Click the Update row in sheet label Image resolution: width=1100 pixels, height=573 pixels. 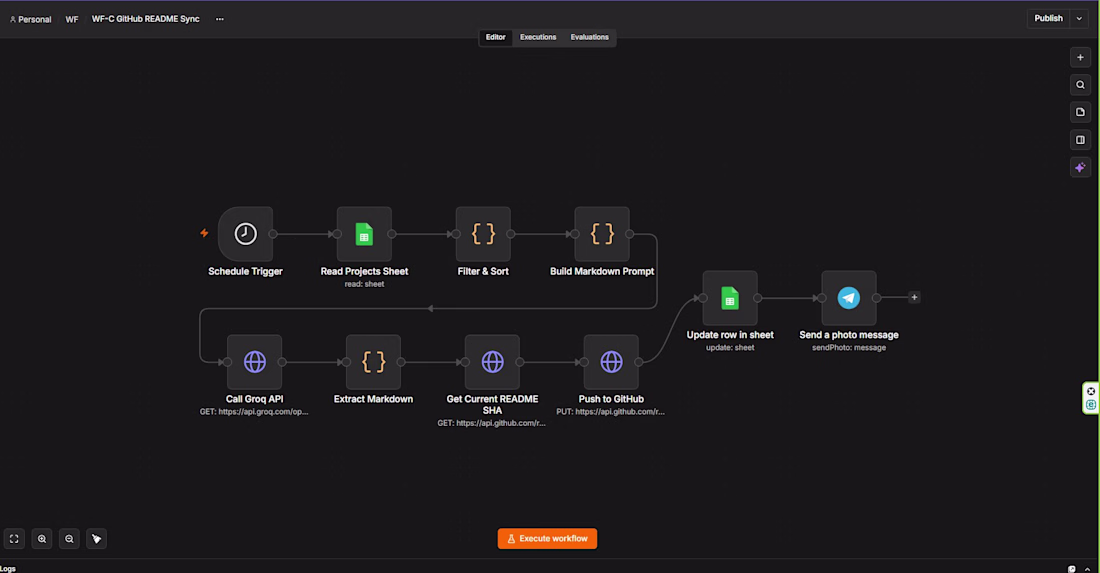click(x=730, y=335)
